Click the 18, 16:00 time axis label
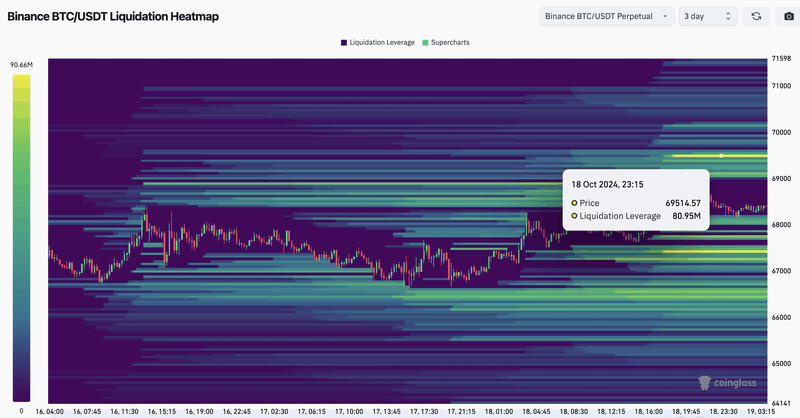 click(x=649, y=411)
